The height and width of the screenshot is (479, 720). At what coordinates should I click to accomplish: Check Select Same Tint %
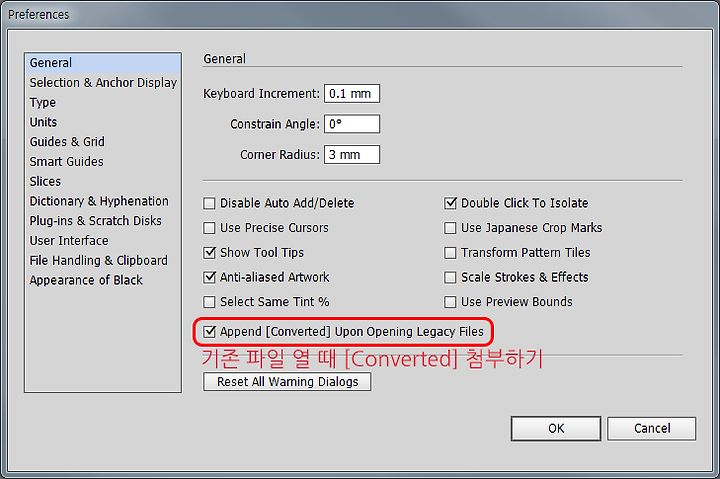209,302
